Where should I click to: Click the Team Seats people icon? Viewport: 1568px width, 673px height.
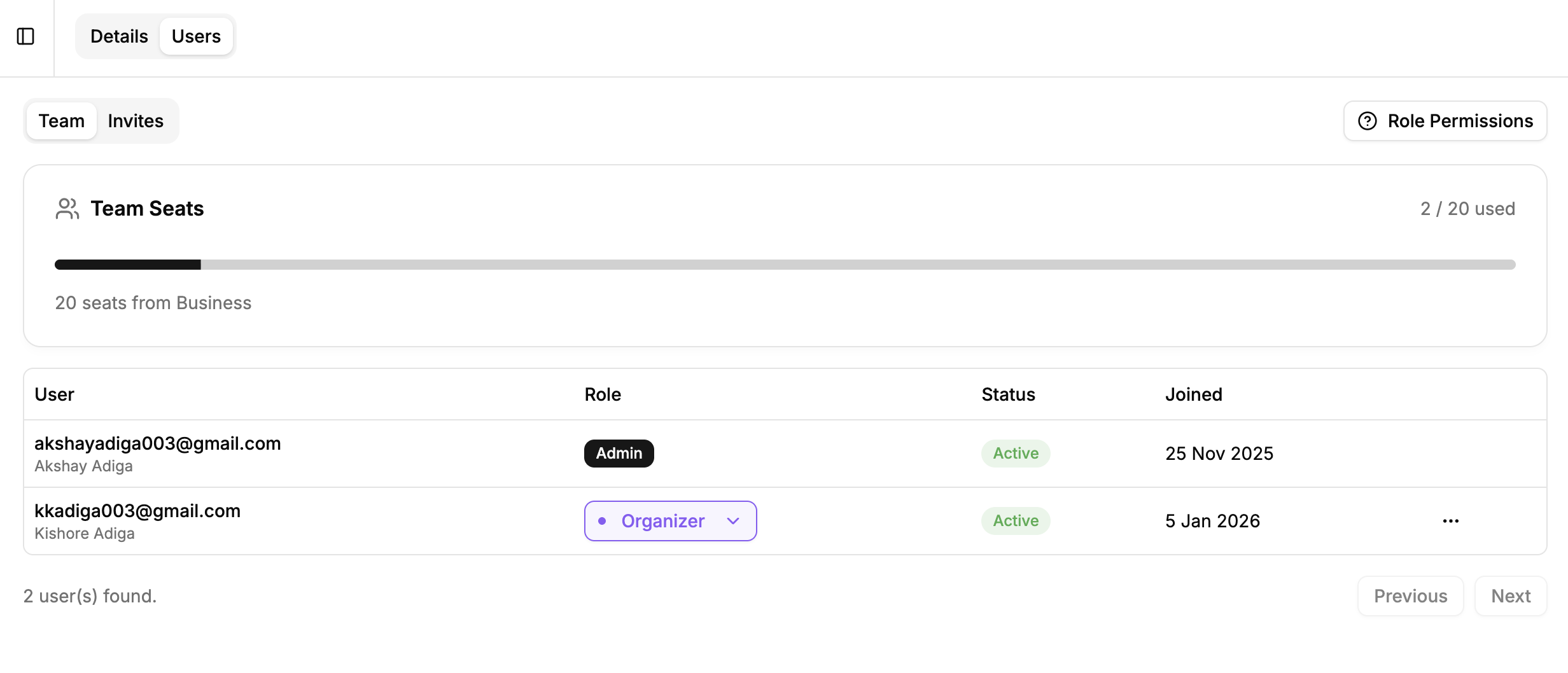[x=67, y=209]
